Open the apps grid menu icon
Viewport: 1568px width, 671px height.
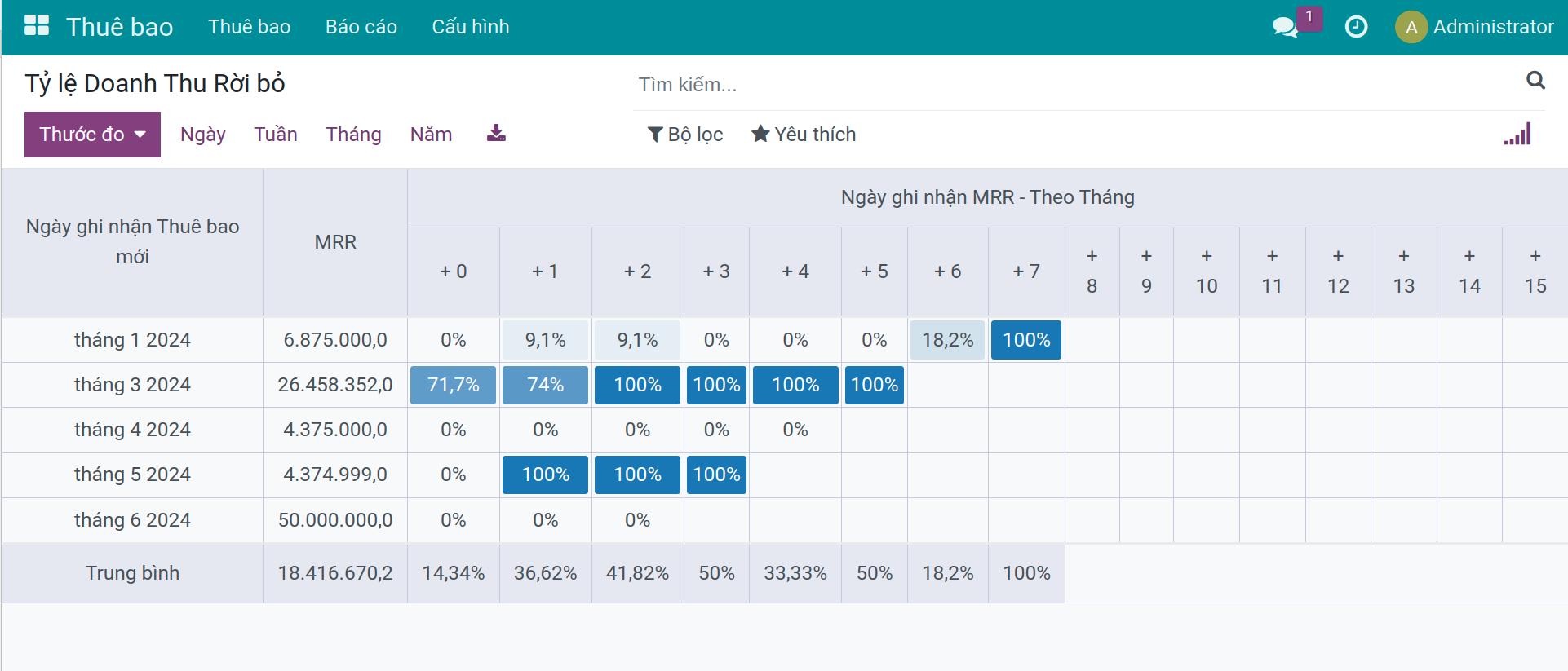[x=37, y=26]
